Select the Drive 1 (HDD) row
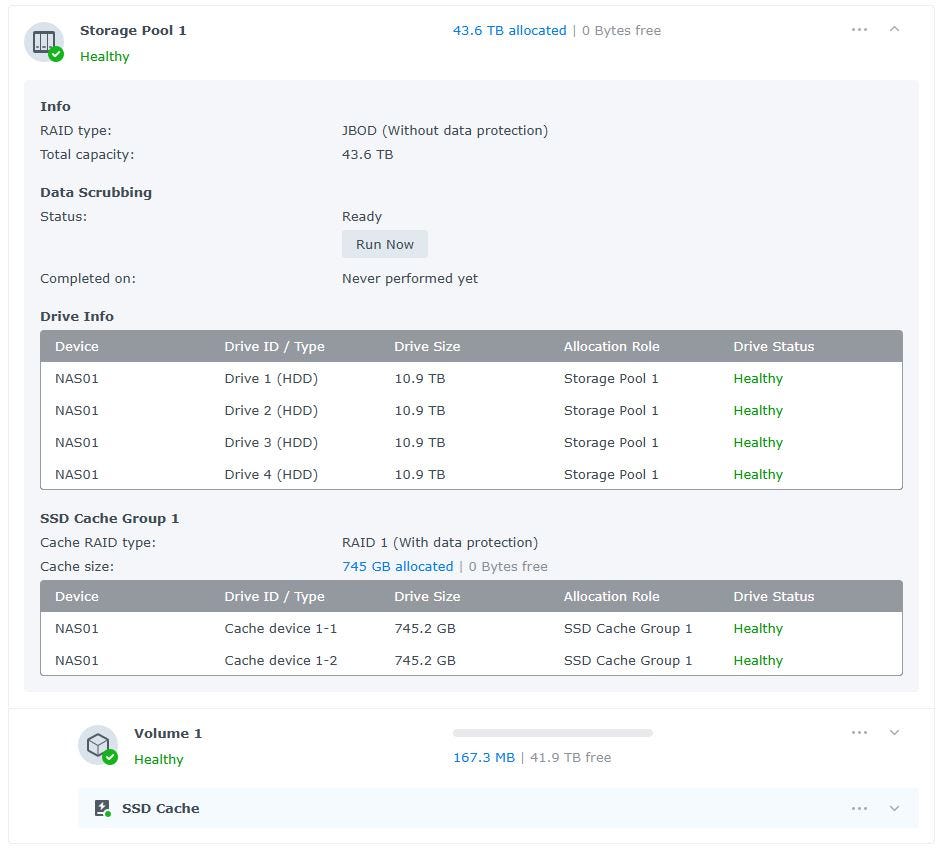The height and width of the screenshot is (853, 945). [x=271, y=378]
